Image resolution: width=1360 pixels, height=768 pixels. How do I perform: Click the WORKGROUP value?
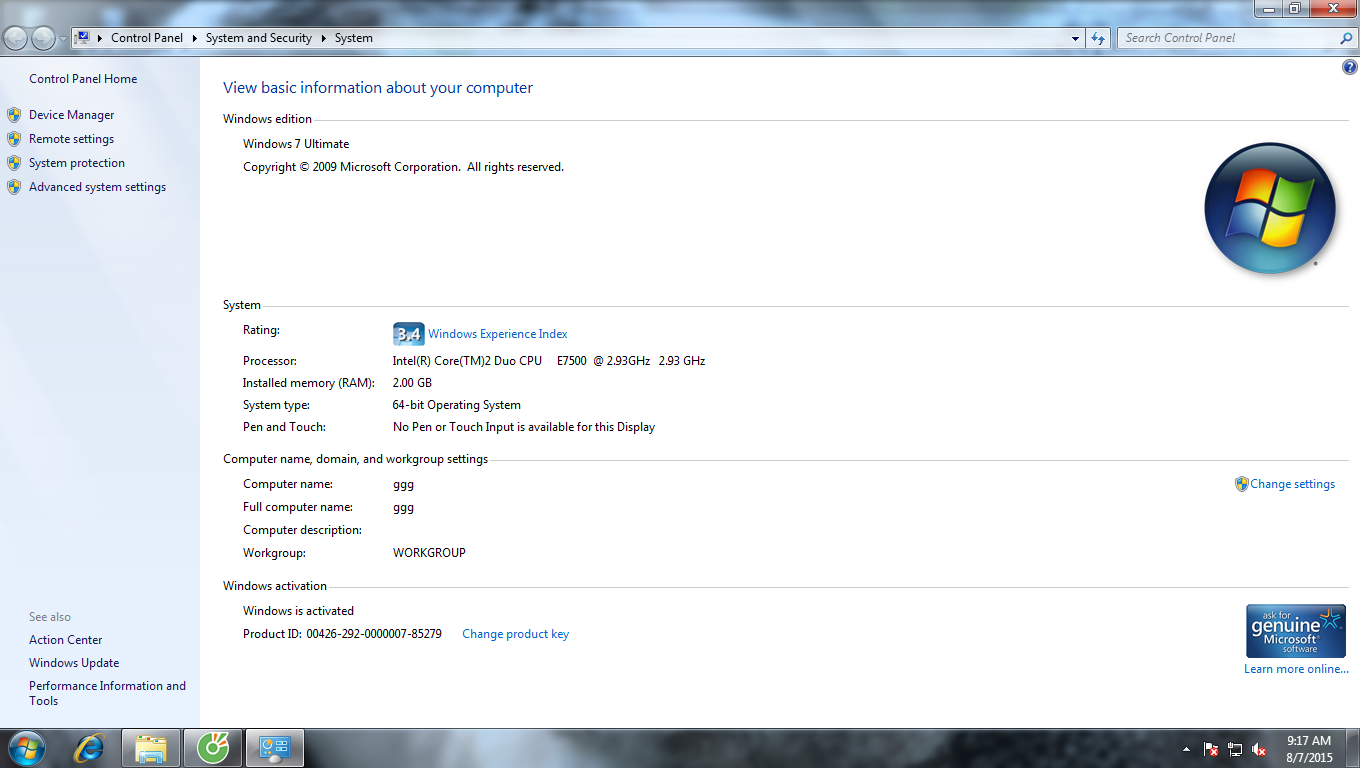[x=429, y=553]
